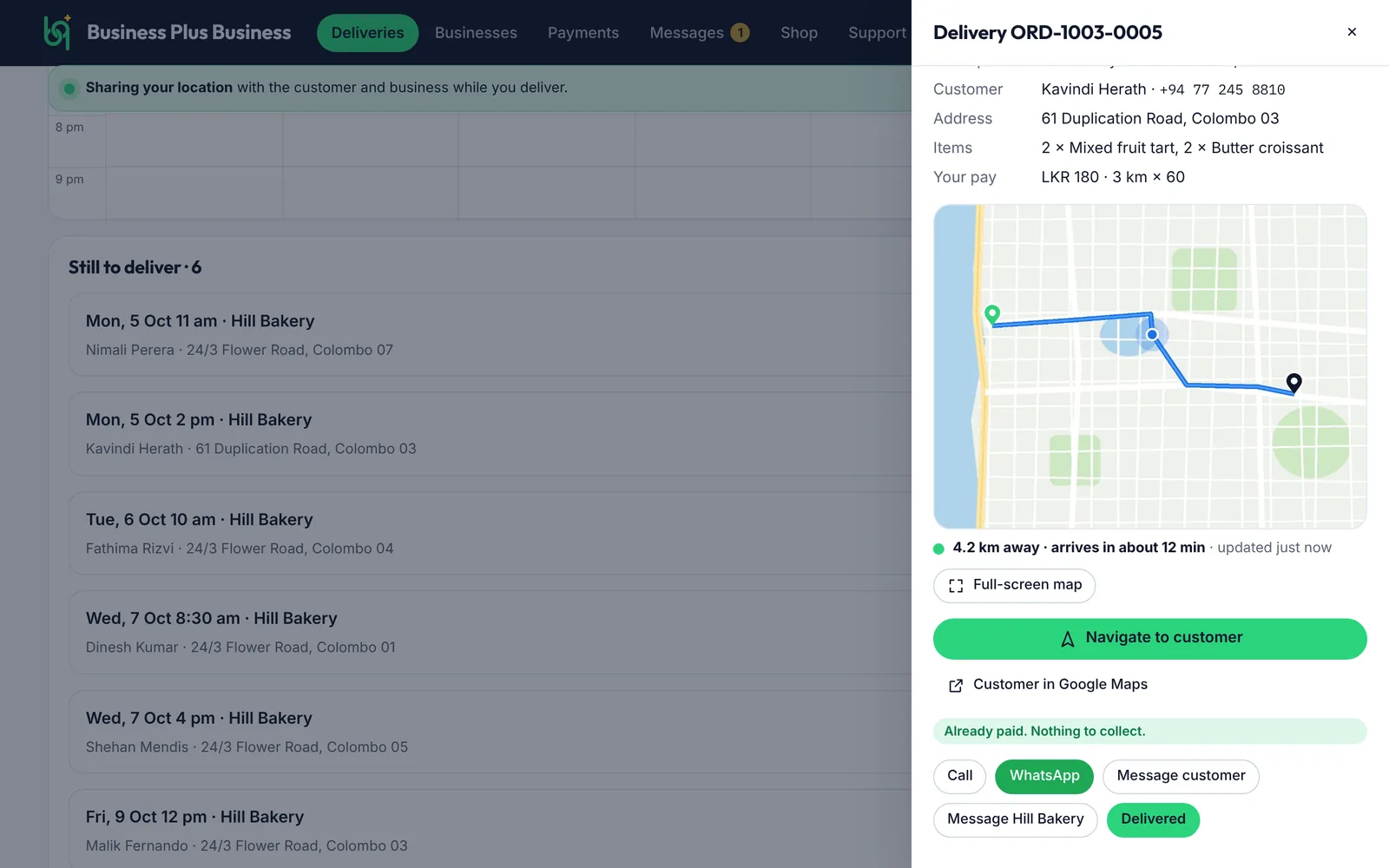Open the Deliveries tab
1389x868 pixels.
click(367, 33)
